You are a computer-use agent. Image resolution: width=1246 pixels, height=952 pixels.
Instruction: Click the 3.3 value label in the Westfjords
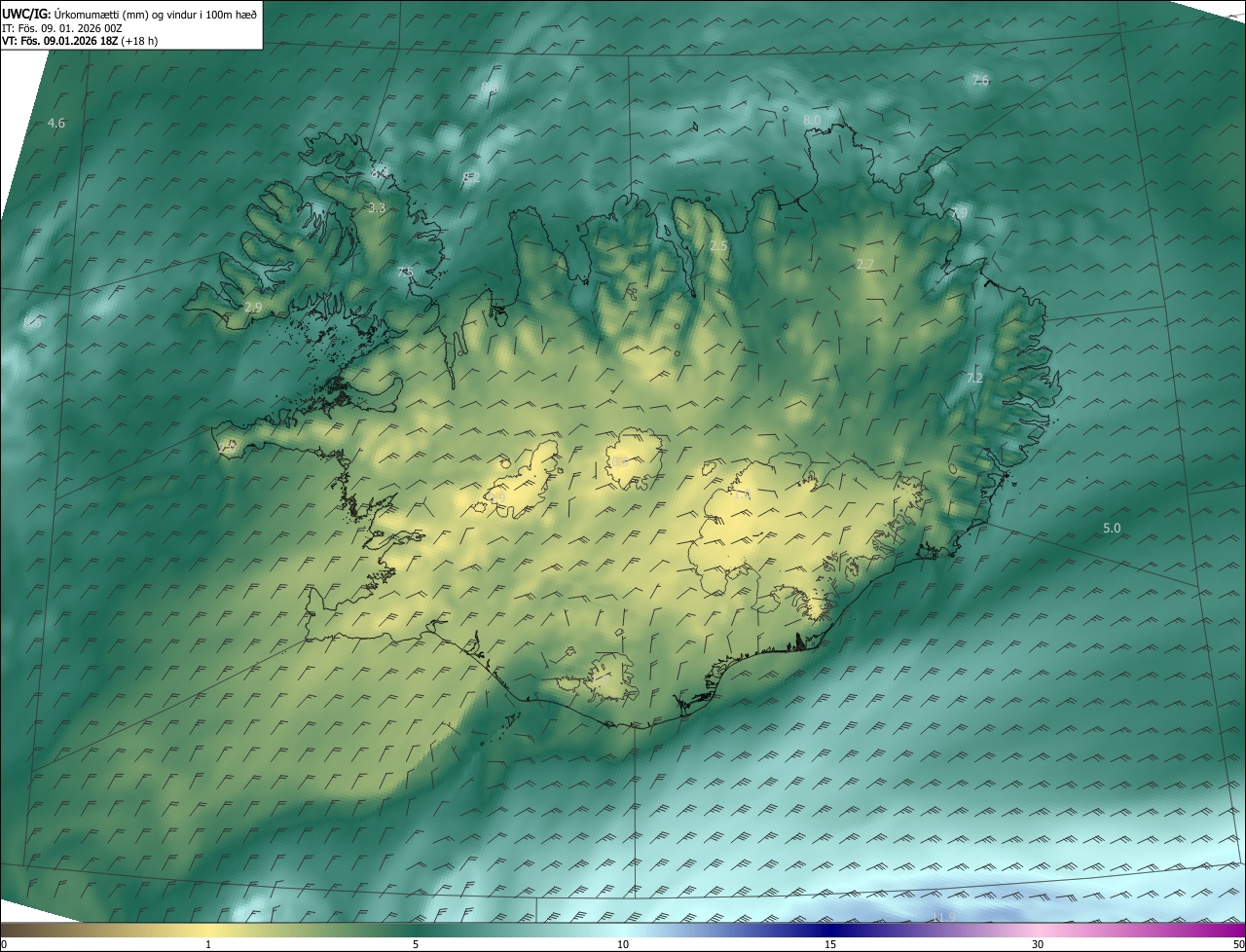[x=377, y=208]
